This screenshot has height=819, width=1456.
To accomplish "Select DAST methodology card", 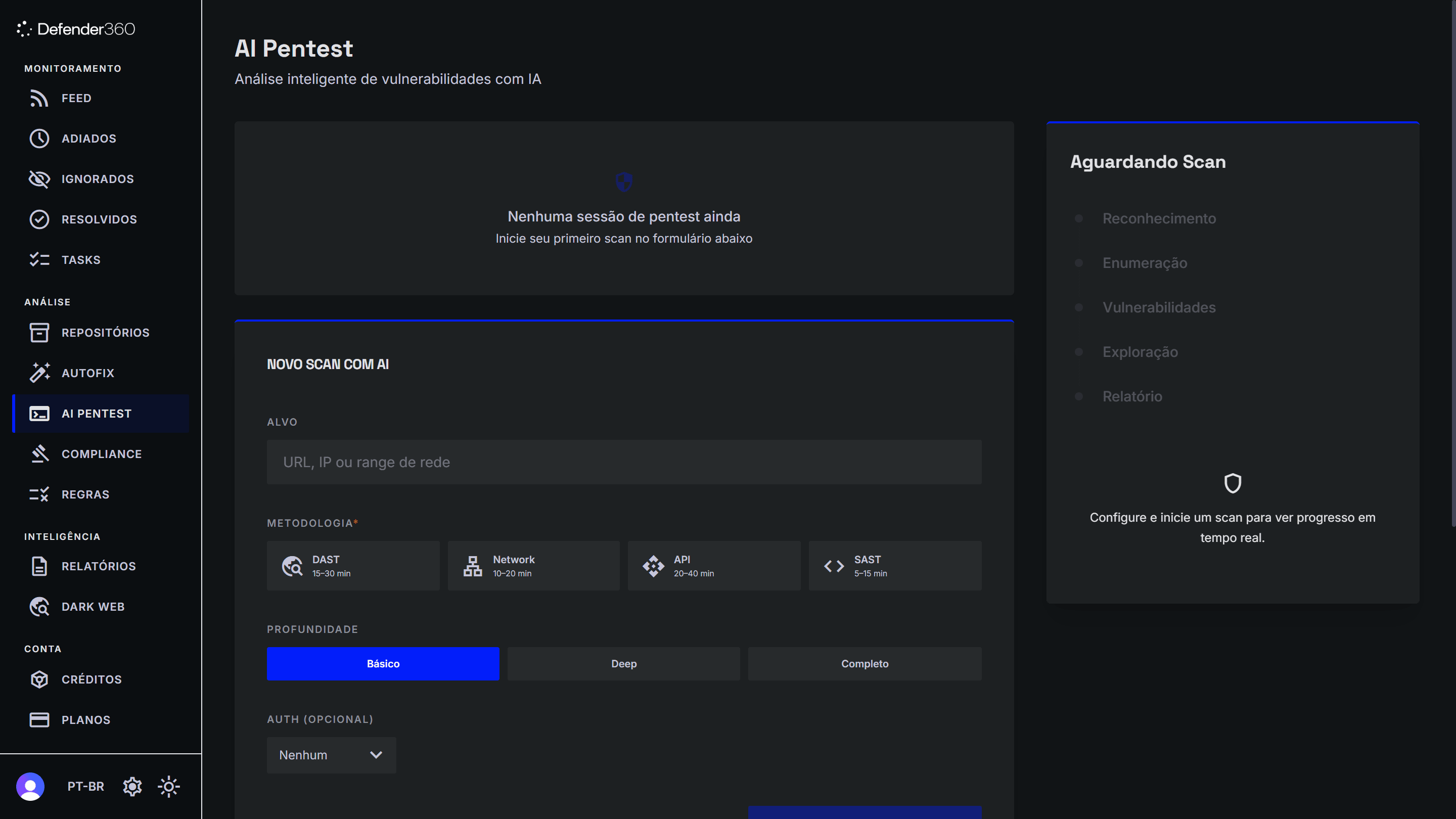I will coord(353,566).
